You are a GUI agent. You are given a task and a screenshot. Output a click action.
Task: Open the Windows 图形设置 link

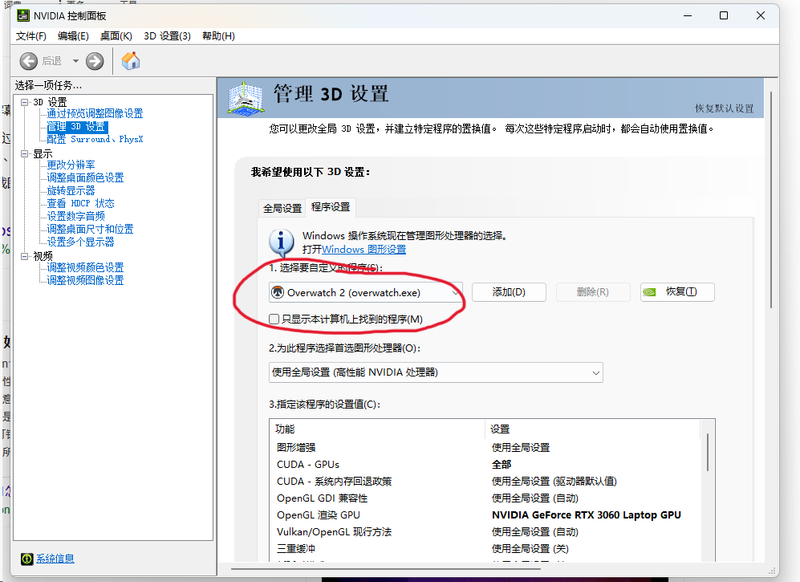click(x=364, y=249)
